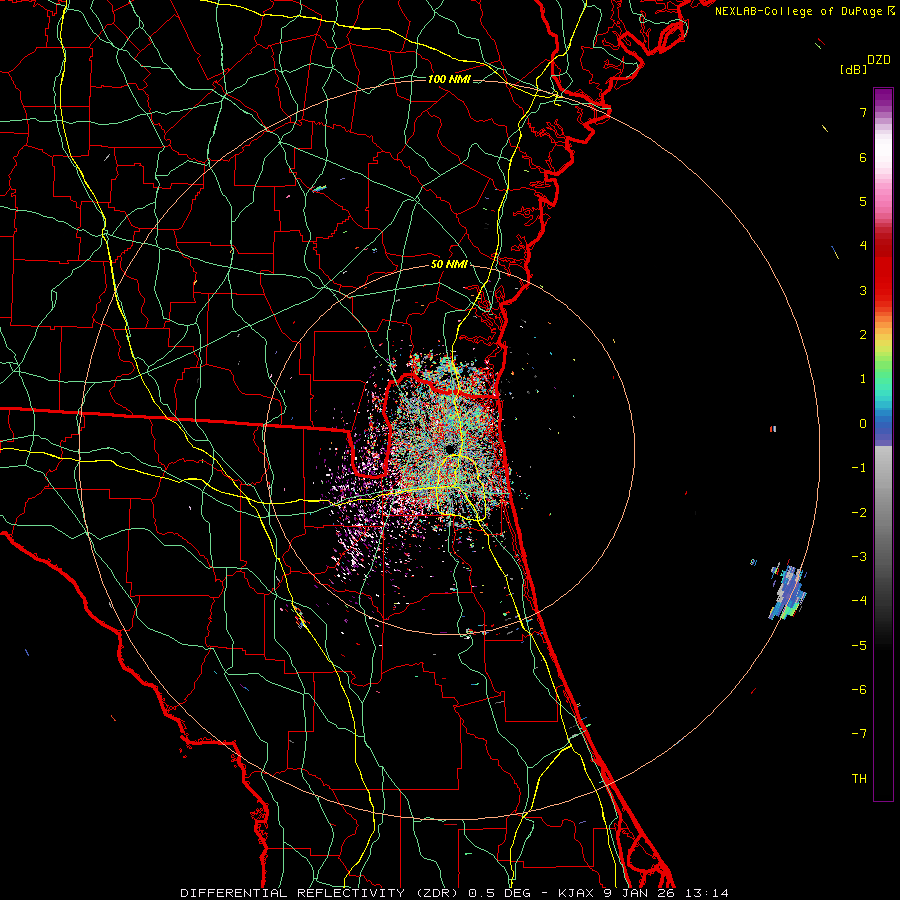This screenshot has width=900, height=900.
Task: Click the -2 value on the color scale
Action: pos(859,513)
